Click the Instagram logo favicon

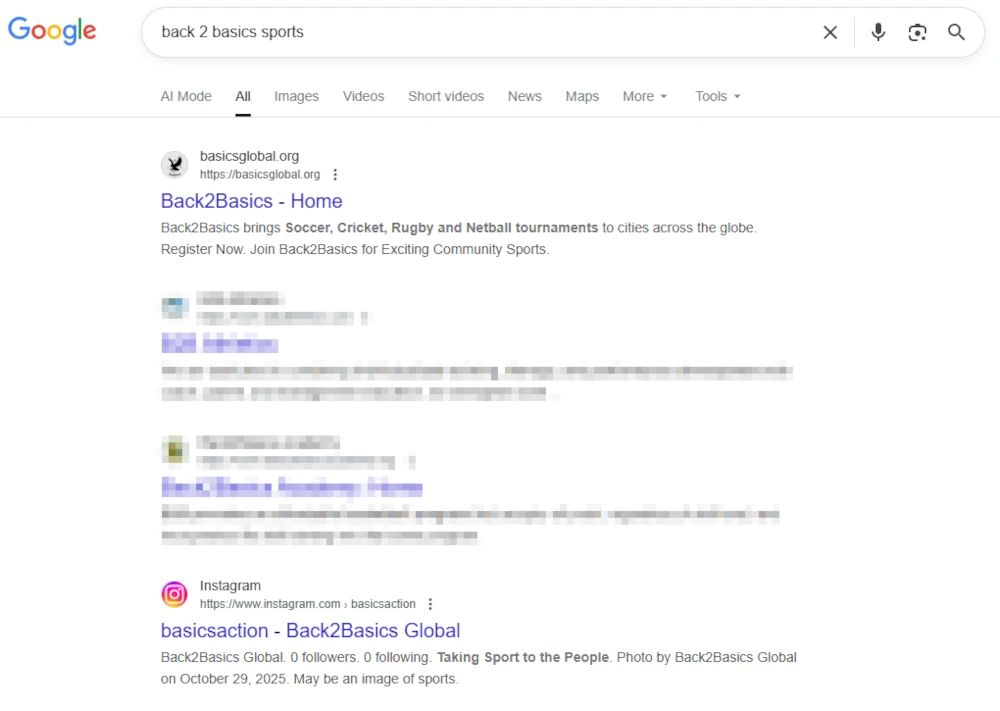[175, 595]
